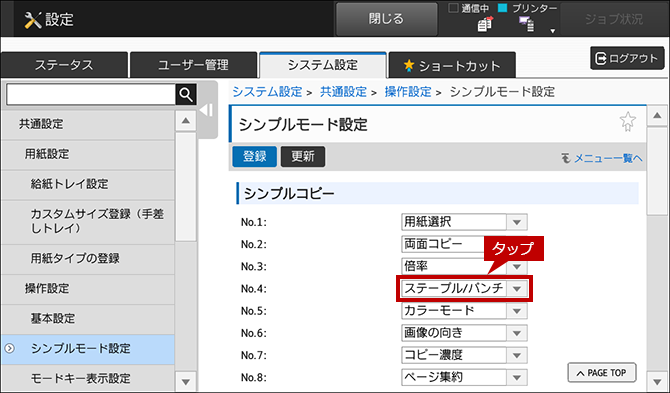Image resolution: width=670 pixels, height=393 pixels.
Task: Click the blue 登録 button
Action: click(255, 156)
